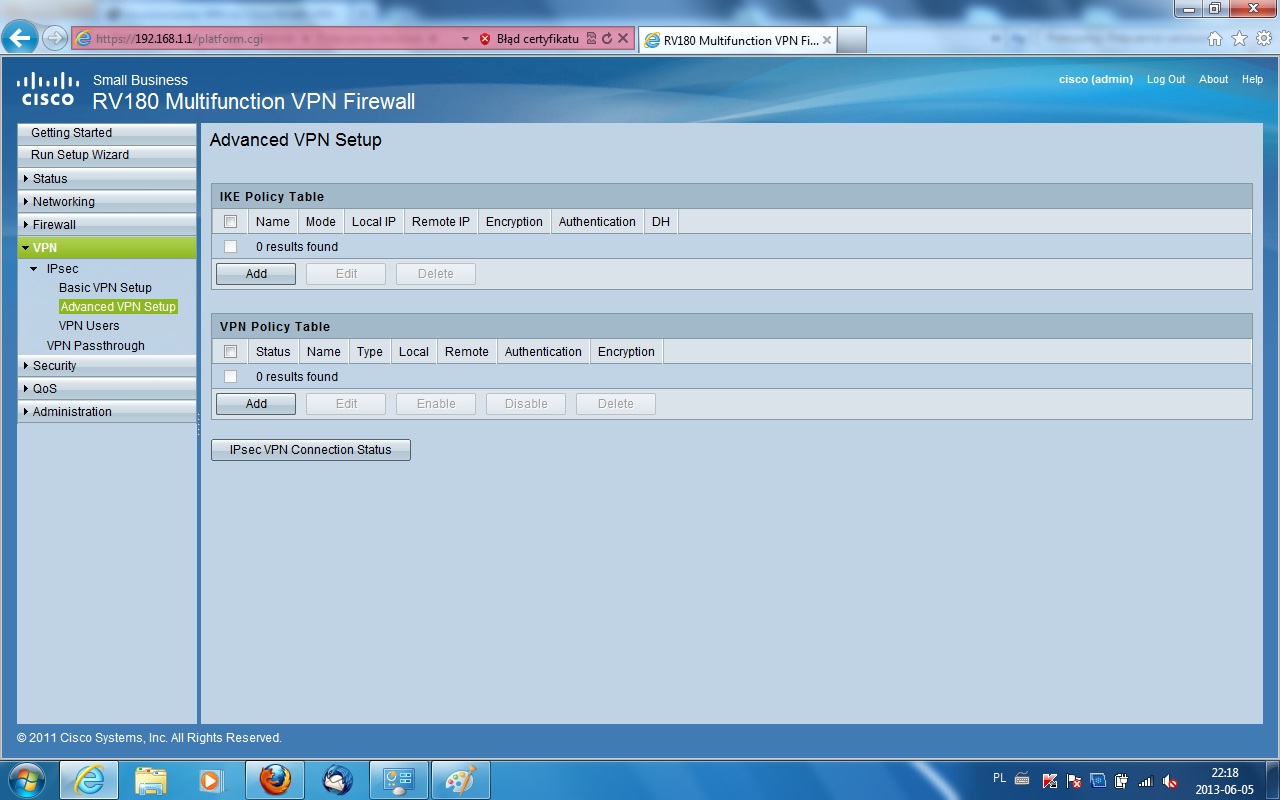This screenshot has height=800, width=1280.
Task: Click Edit under the VPN Policy Table
Action: [x=346, y=404]
